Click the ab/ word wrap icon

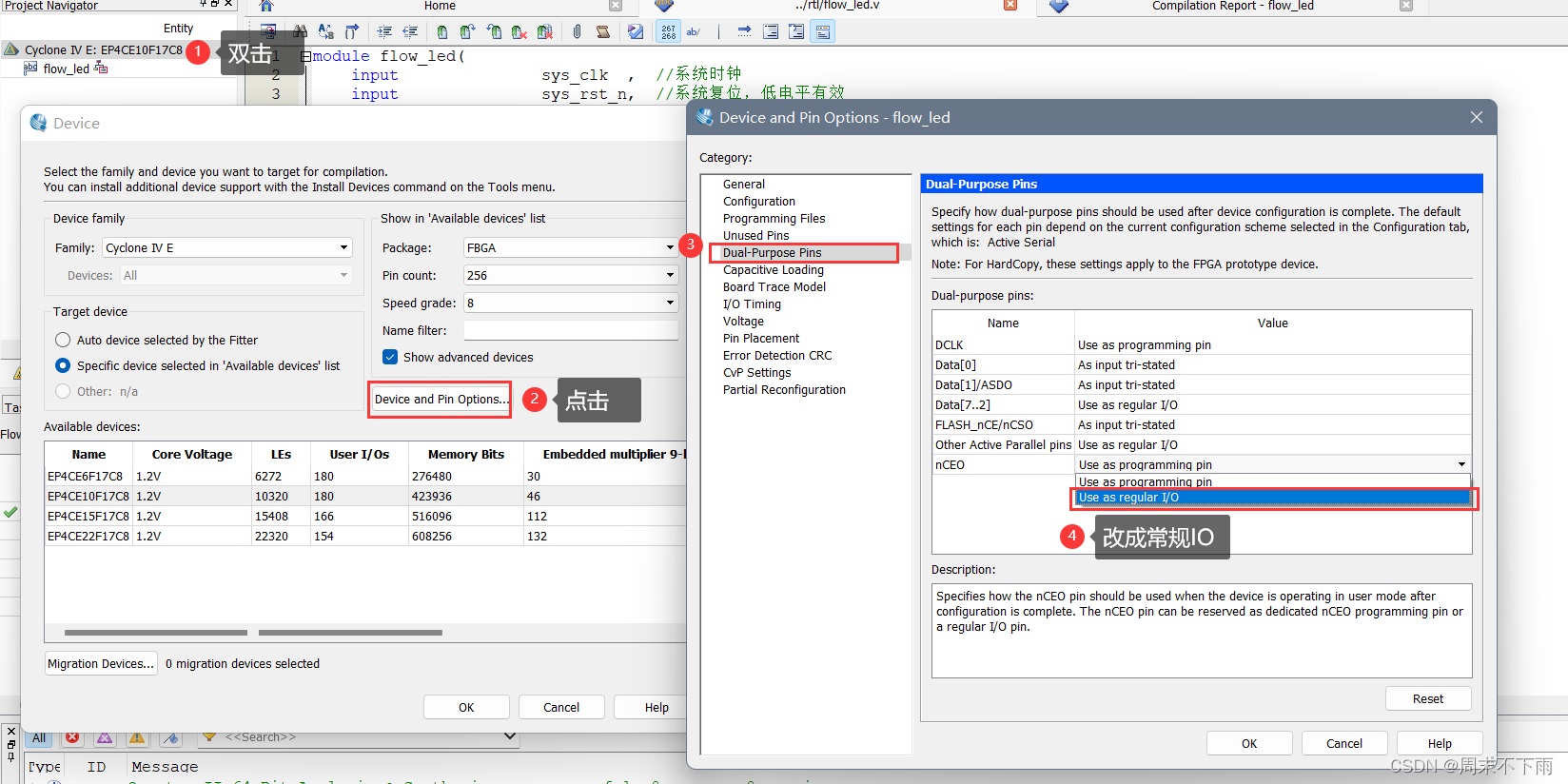point(694,31)
